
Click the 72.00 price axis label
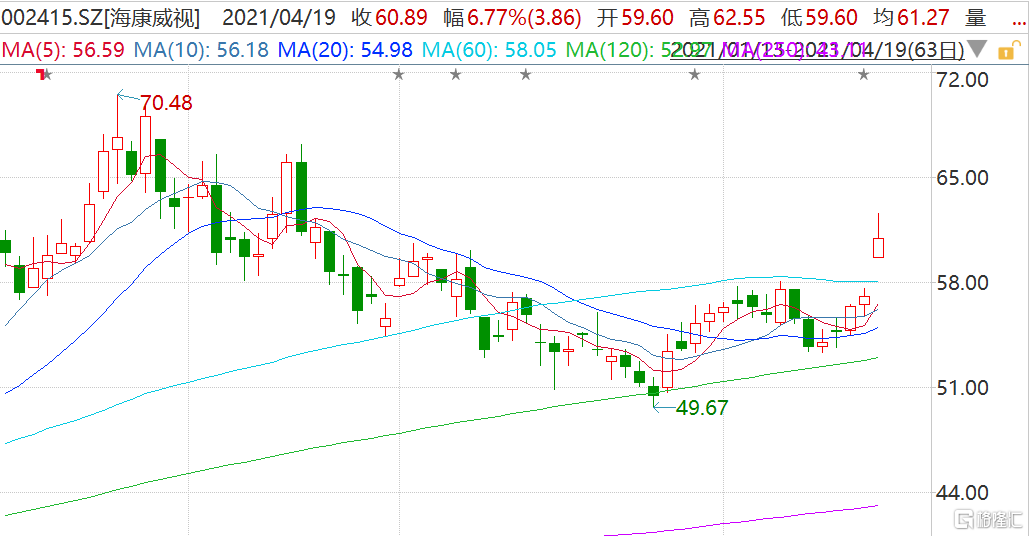coord(963,79)
